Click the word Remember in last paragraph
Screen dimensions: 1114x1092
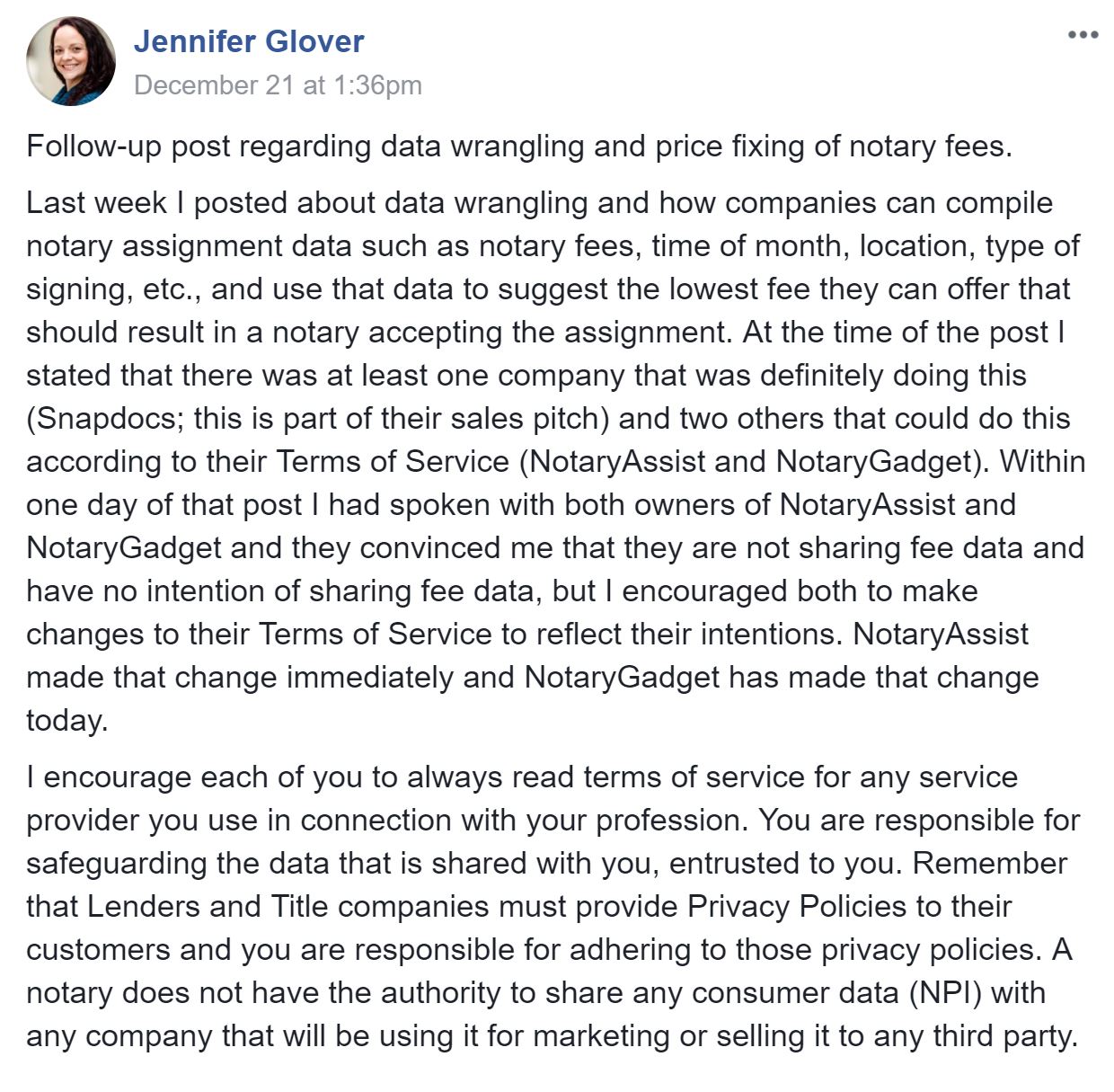pos(990,864)
